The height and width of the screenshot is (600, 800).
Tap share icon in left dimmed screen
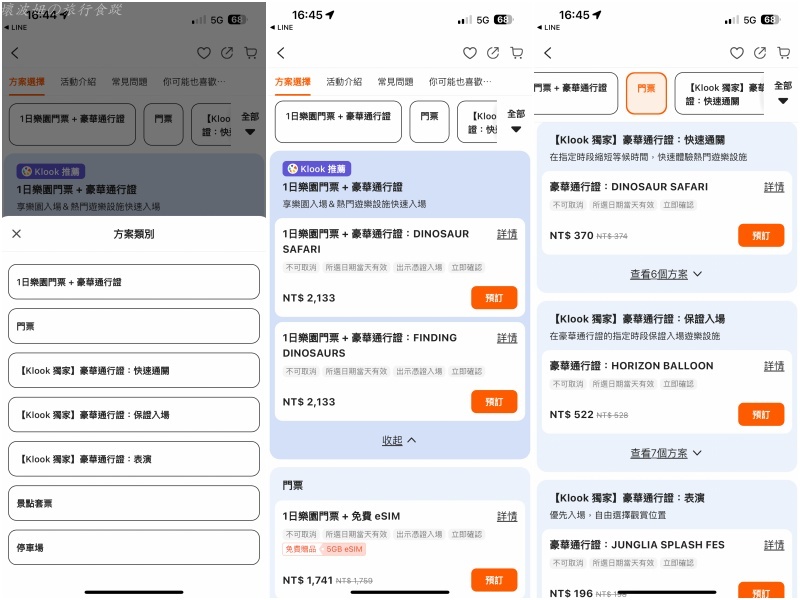[227, 53]
